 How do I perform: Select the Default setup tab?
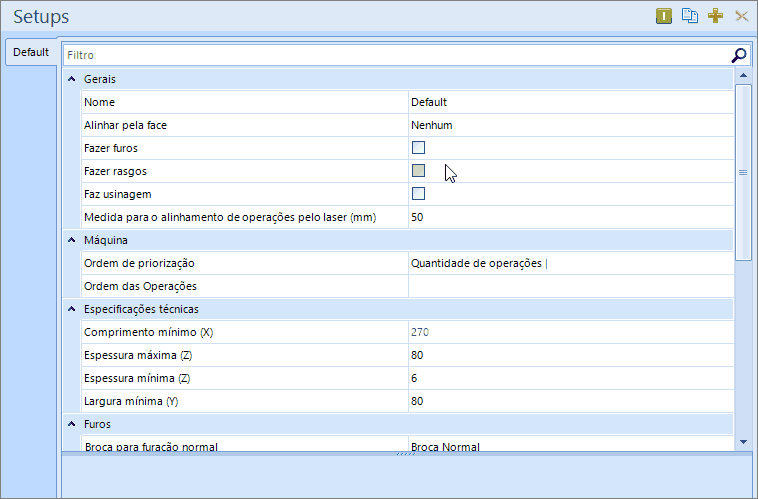coord(31,52)
